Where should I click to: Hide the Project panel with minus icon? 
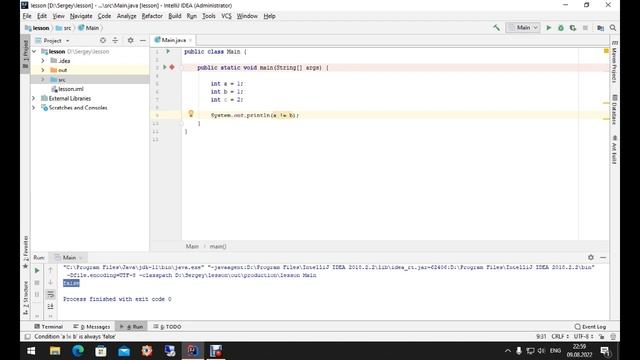(142, 40)
